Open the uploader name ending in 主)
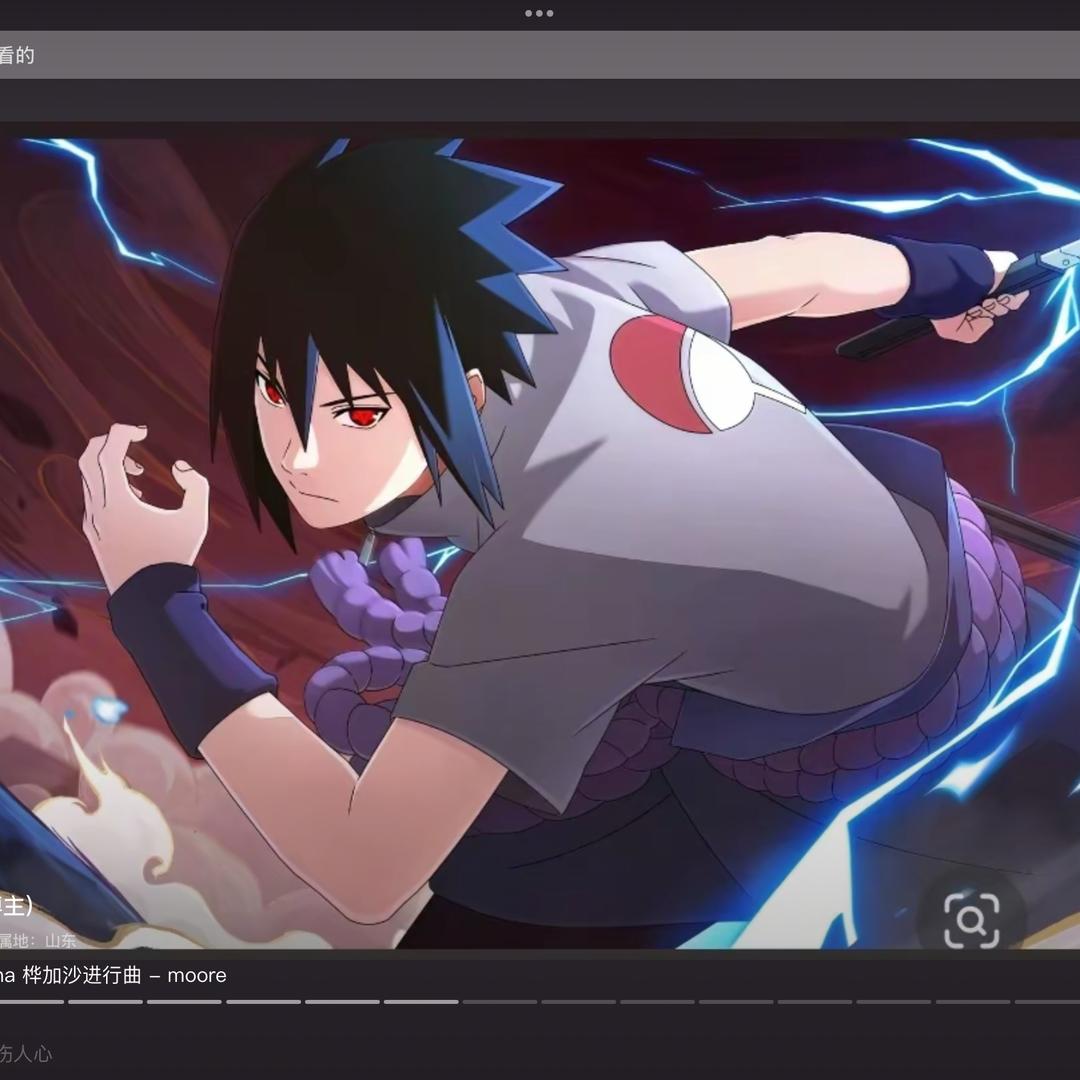Viewport: 1080px width, 1080px height. click(16, 906)
